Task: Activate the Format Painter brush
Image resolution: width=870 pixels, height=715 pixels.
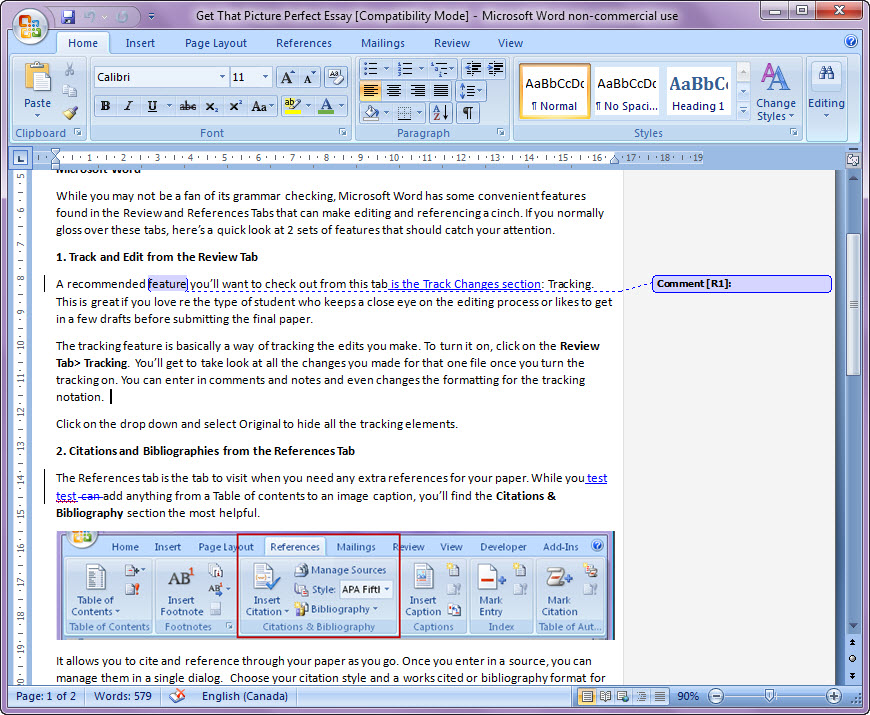Action: (69, 113)
